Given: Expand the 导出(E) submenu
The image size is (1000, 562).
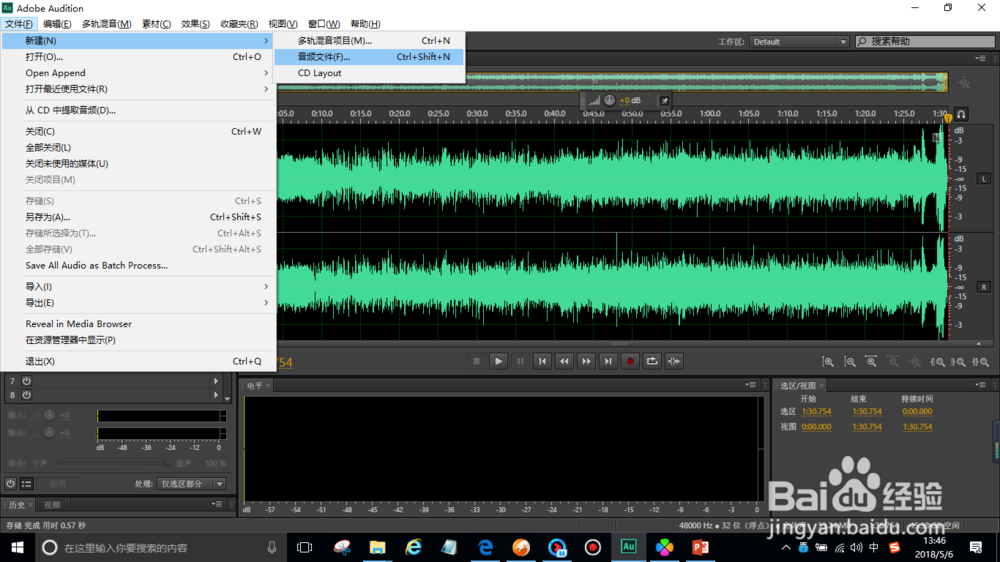Looking at the screenshot, I should pos(139,302).
